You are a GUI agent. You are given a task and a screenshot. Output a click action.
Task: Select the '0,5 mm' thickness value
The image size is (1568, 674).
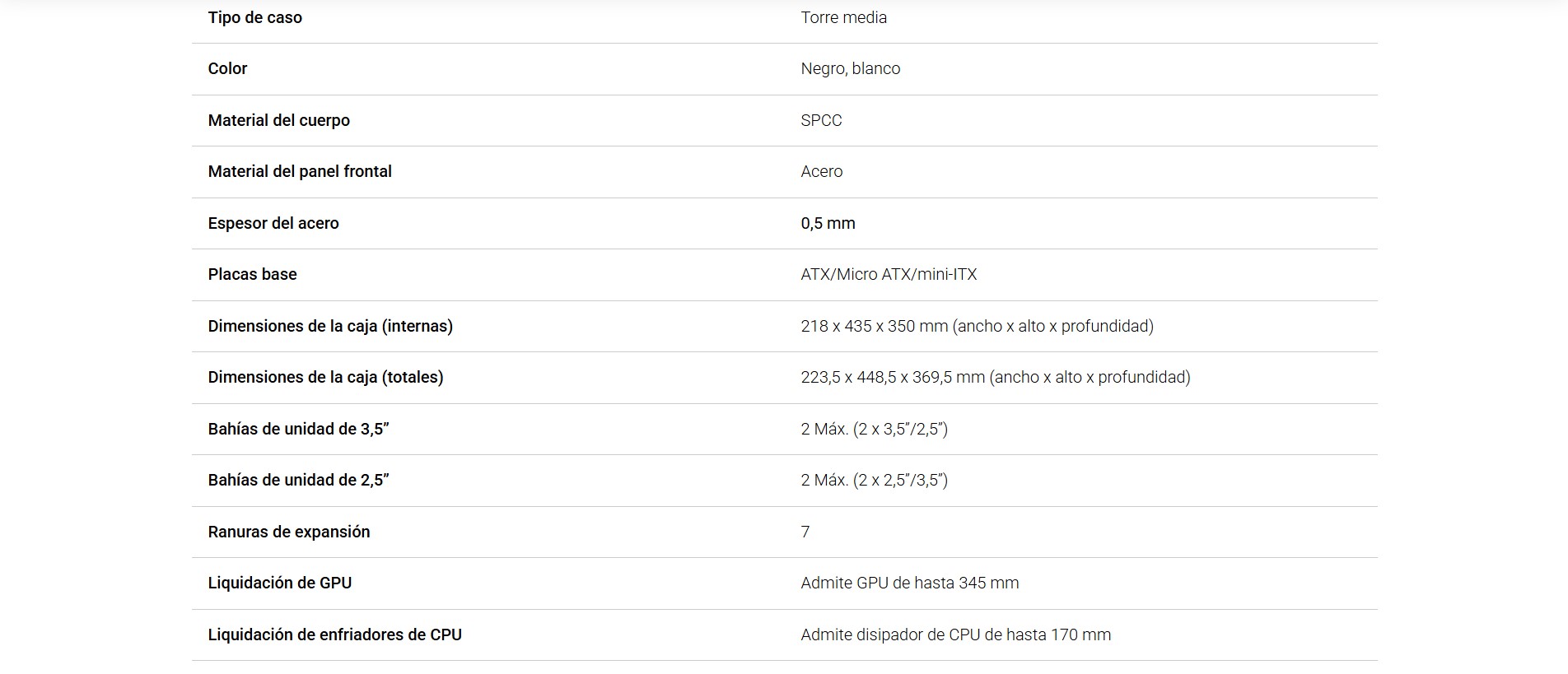pyautogui.click(x=828, y=223)
